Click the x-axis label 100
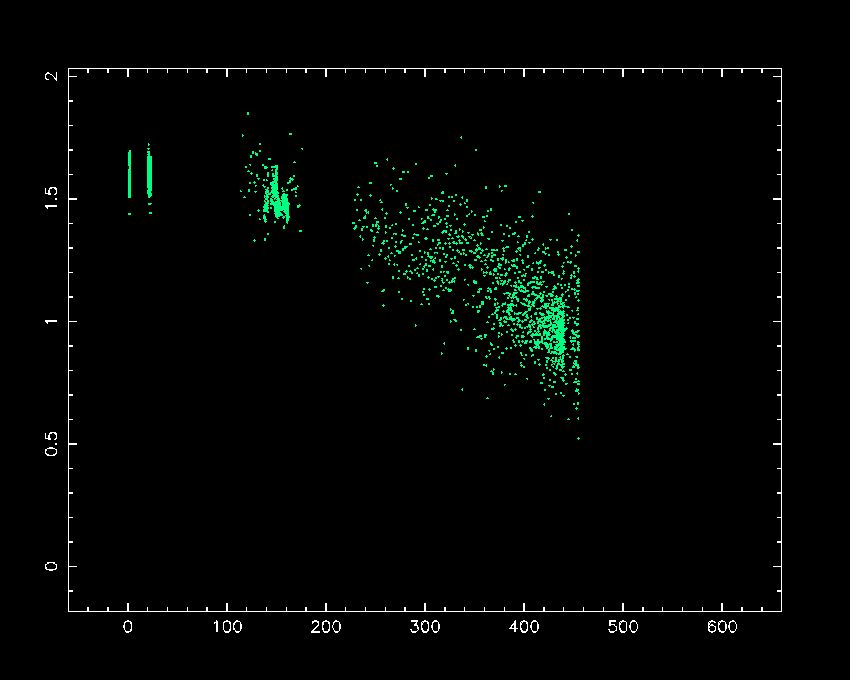The width and height of the screenshot is (850, 680). [x=227, y=627]
